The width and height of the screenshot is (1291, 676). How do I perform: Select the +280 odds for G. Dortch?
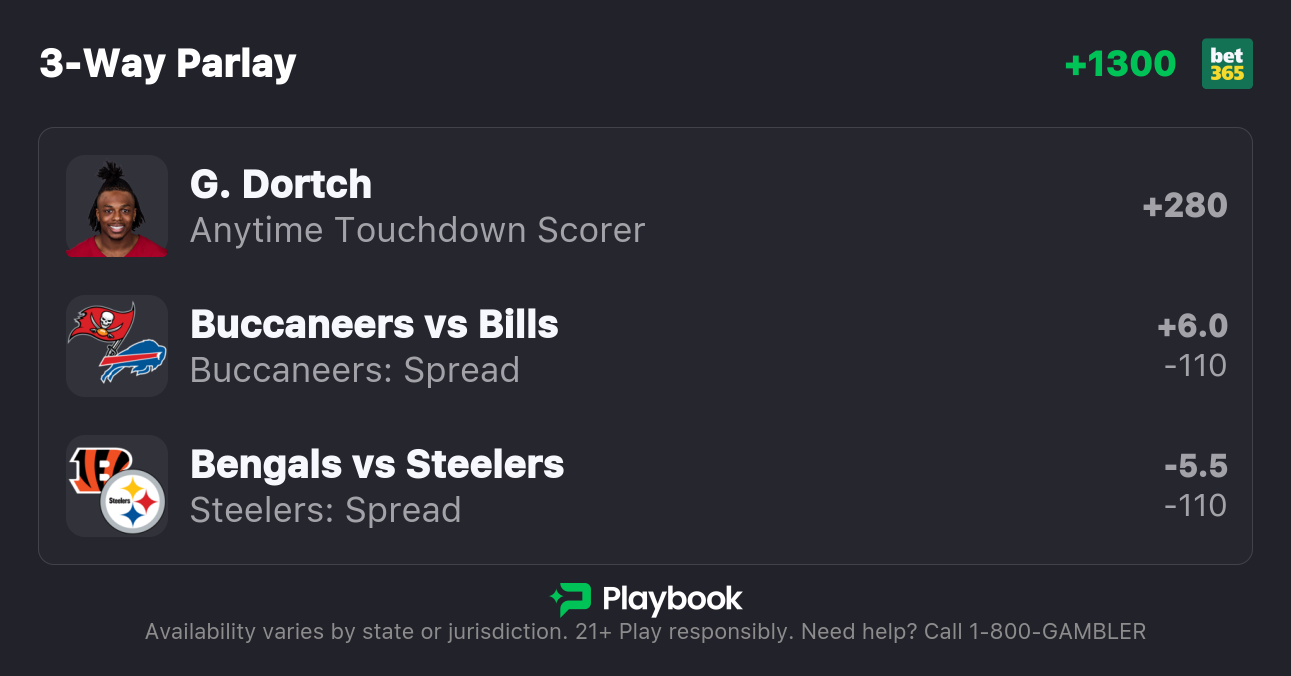1185,205
